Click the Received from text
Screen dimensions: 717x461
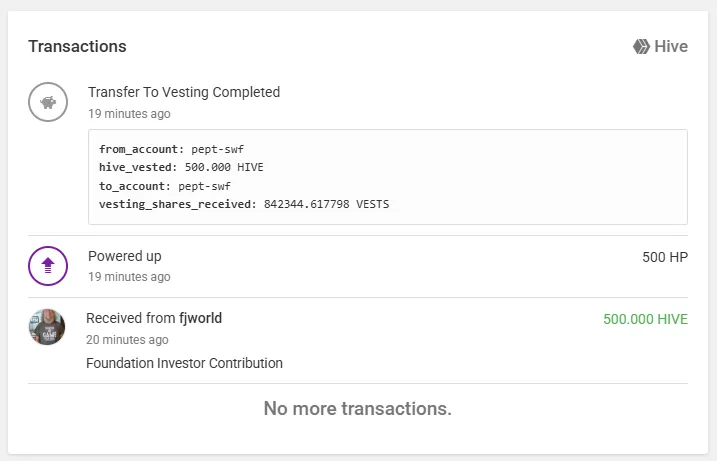131,318
